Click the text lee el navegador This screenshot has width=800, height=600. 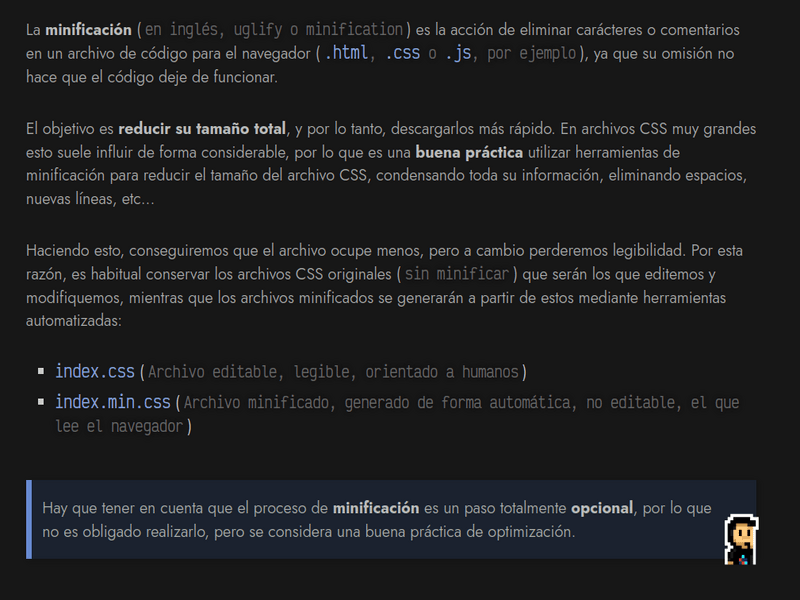(x=119, y=427)
